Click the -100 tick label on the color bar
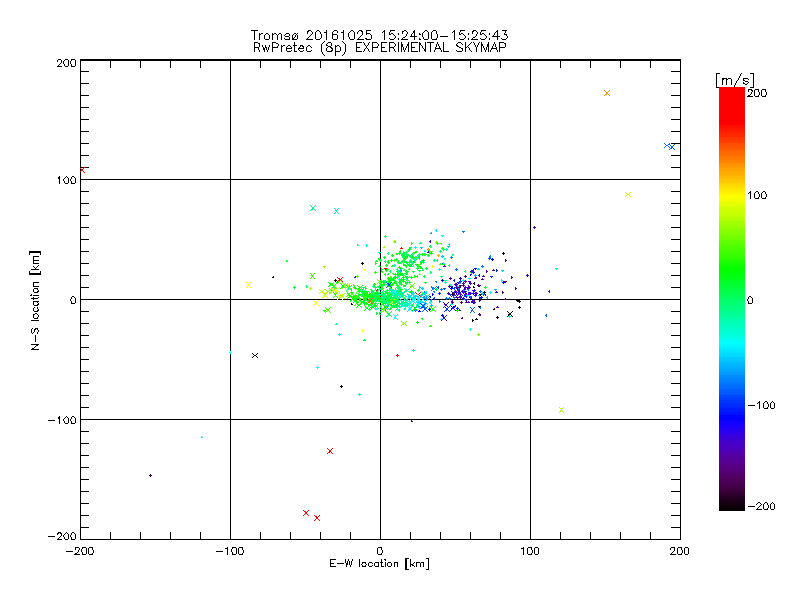 pyautogui.click(x=764, y=404)
